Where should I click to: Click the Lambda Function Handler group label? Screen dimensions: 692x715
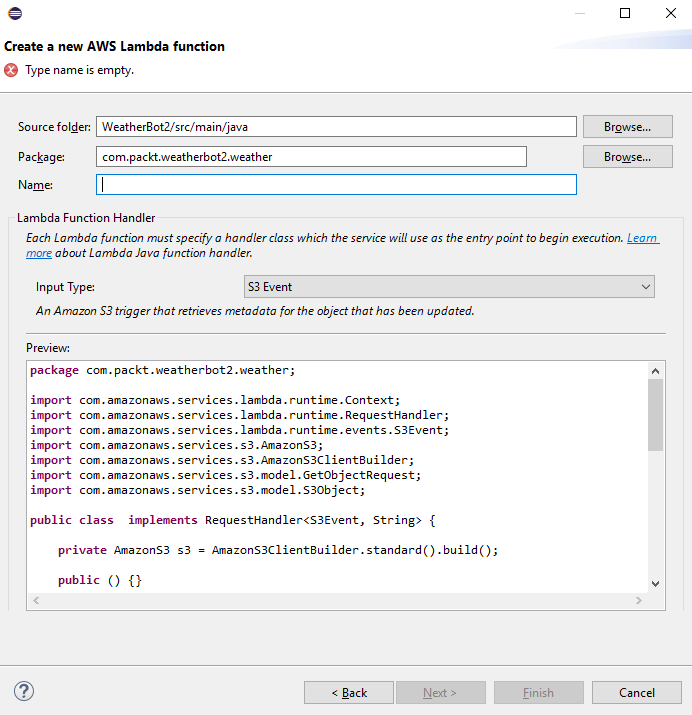[x=86, y=218]
